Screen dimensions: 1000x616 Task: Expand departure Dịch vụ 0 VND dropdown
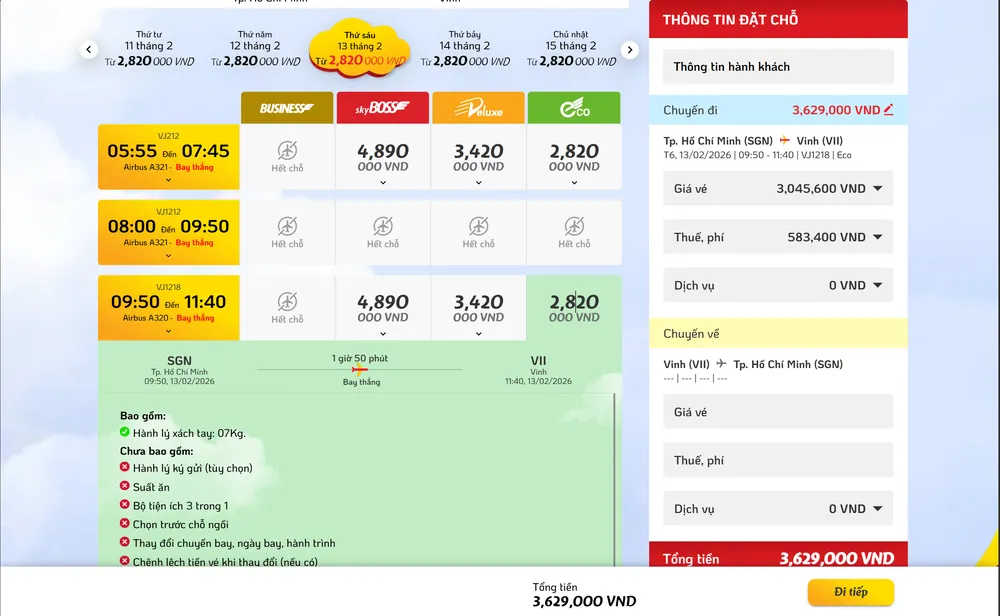(x=778, y=285)
